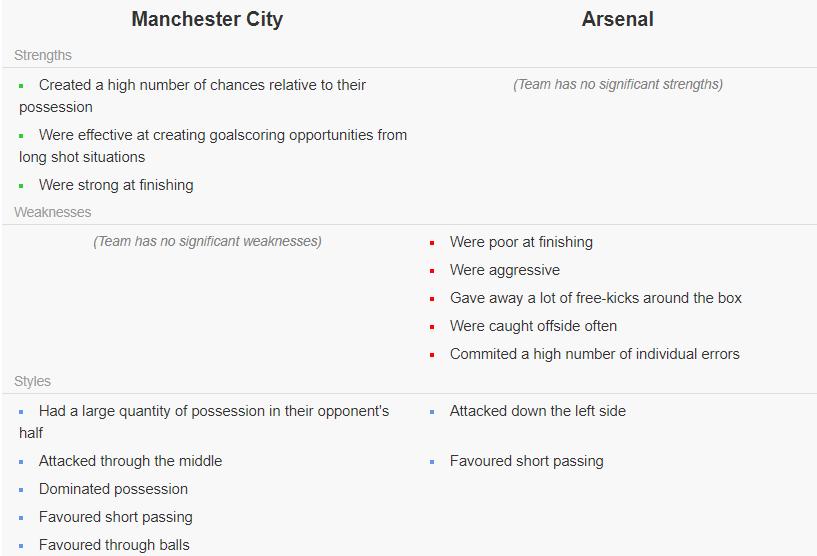Click 'Created a high number of chances' strength
817x556 pixels.
pyautogui.click(x=202, y=85)
